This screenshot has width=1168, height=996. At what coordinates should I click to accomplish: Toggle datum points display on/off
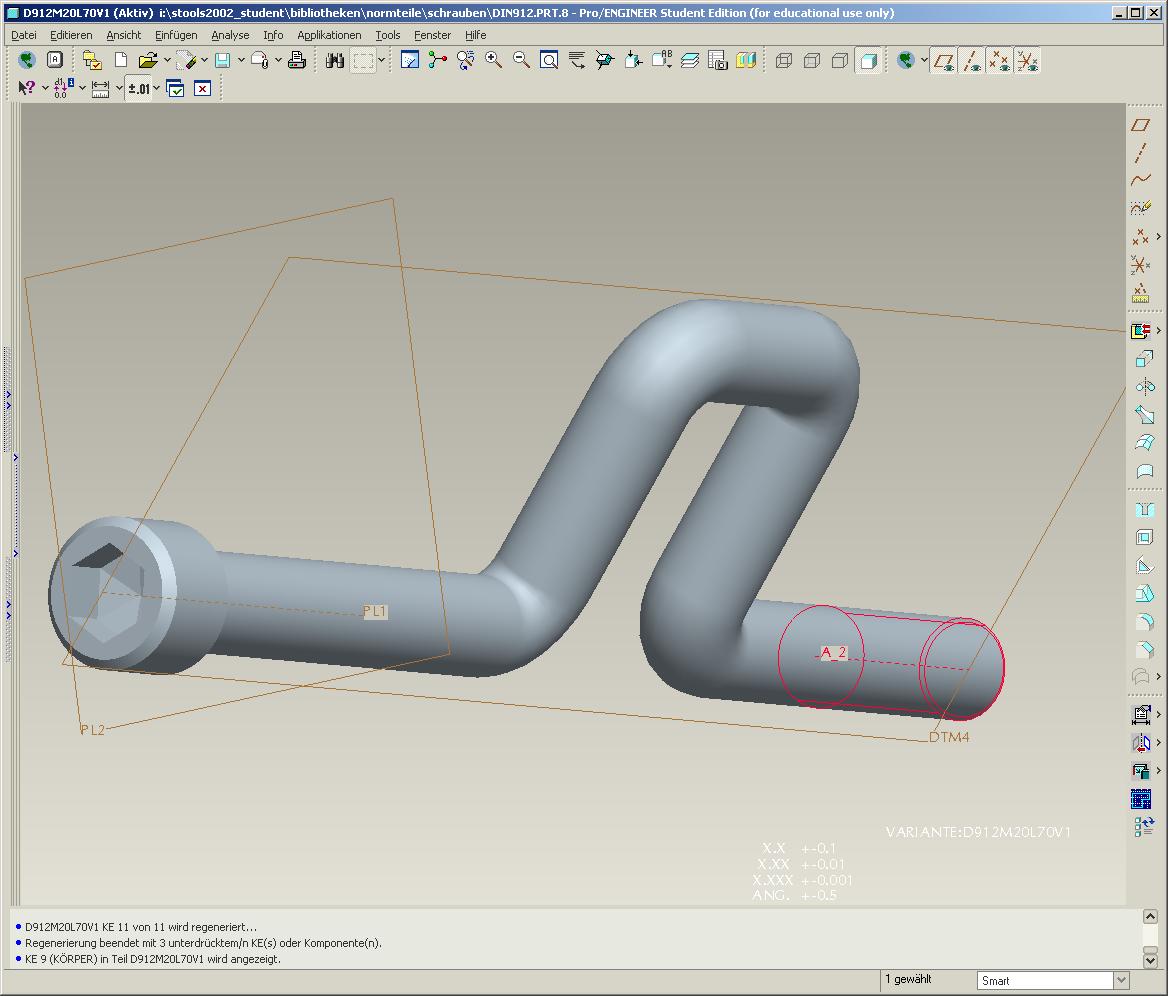coord(999,60)
